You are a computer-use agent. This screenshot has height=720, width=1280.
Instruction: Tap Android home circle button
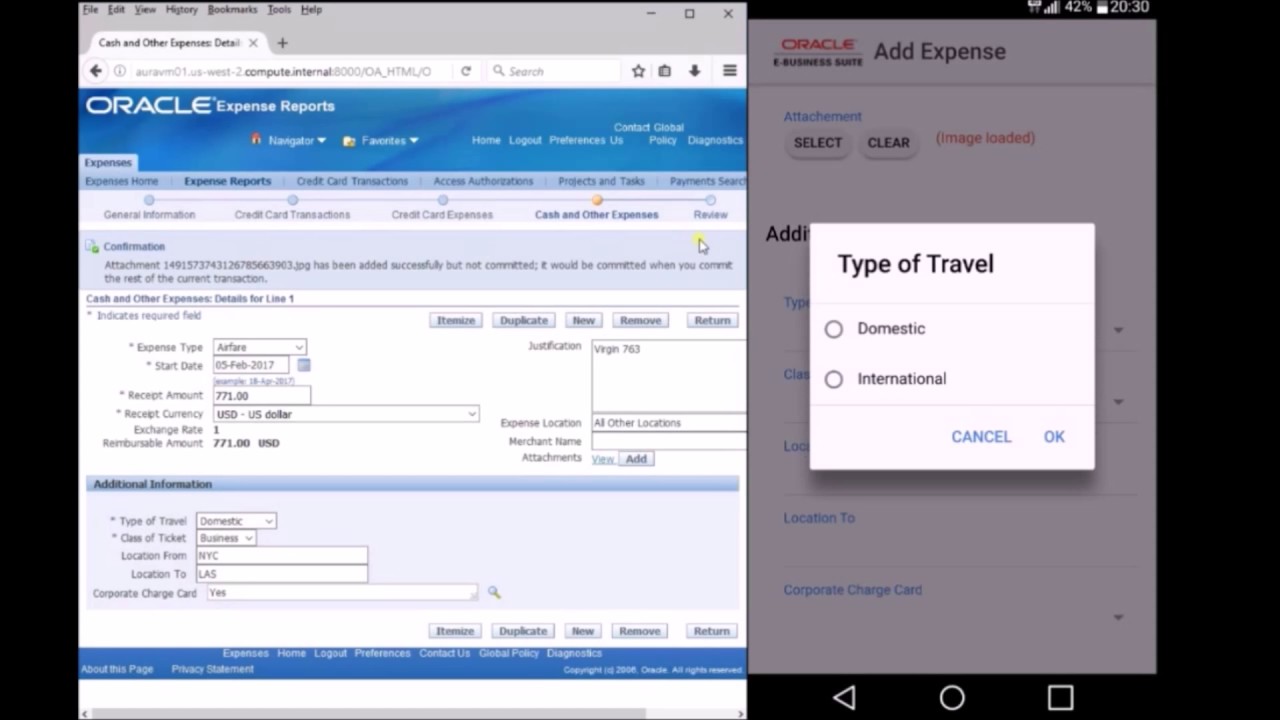[x=952, y=697]
